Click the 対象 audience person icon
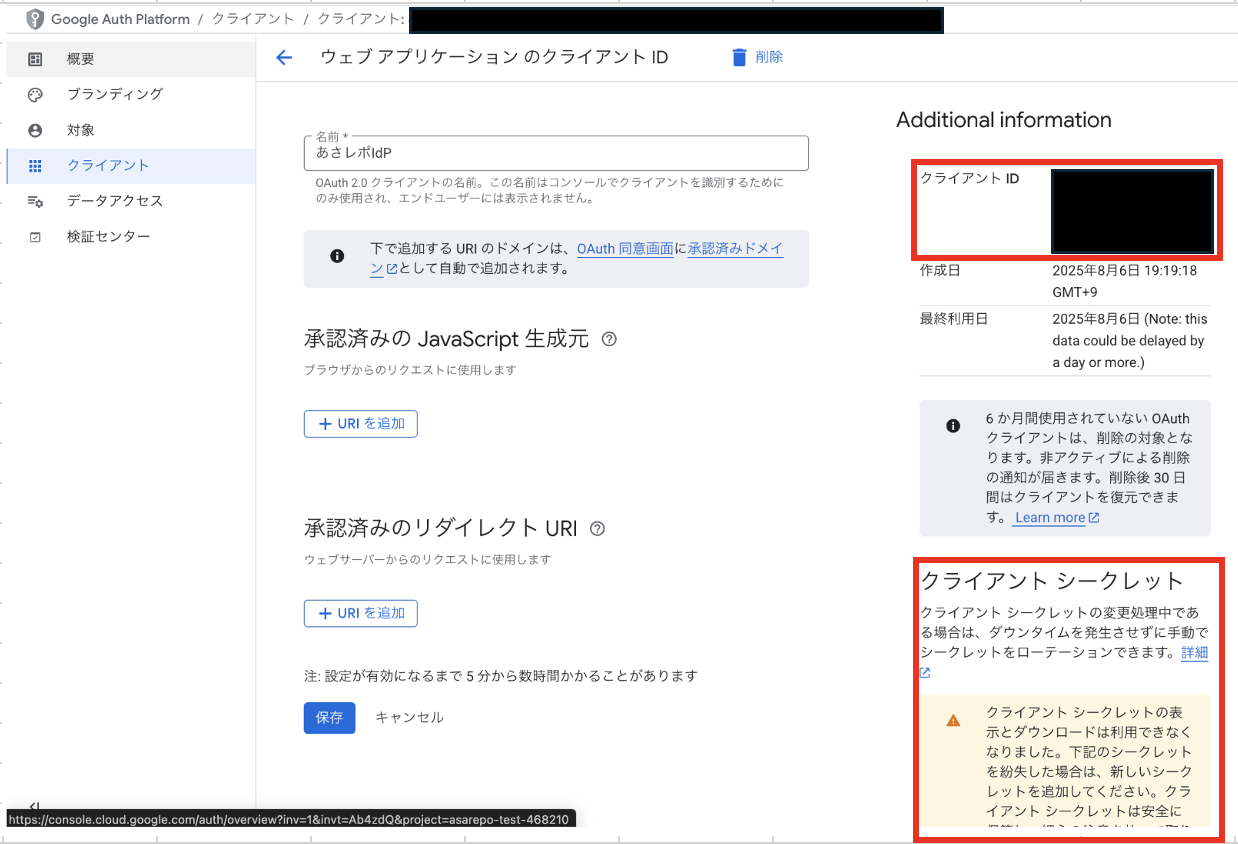 coord(36,130)
